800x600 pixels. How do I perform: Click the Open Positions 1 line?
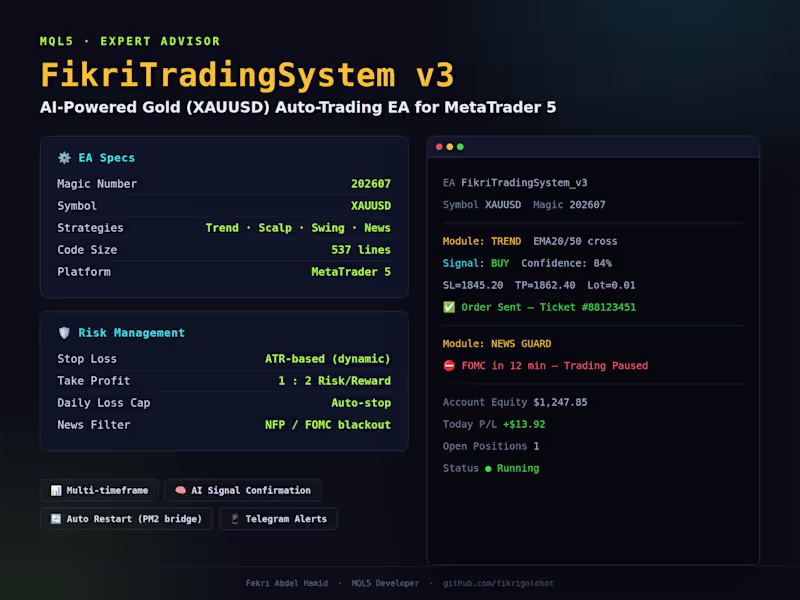(x=491, y=446)
